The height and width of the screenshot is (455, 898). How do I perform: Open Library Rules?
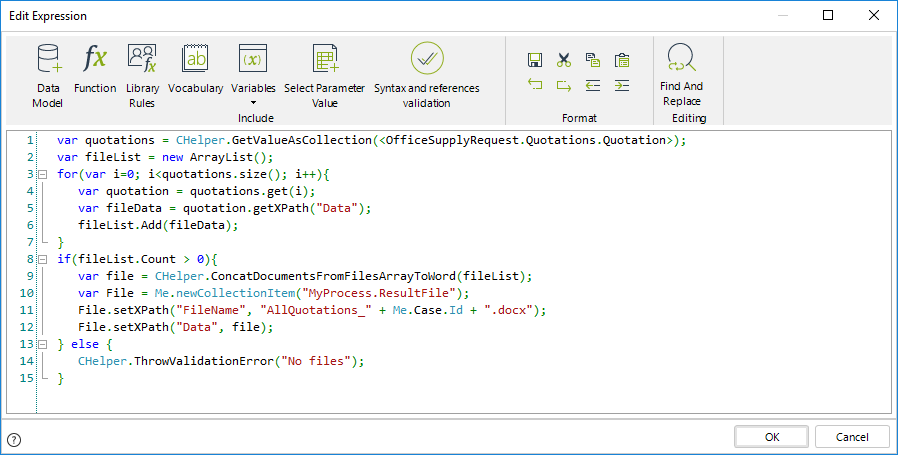coord(142,76)
